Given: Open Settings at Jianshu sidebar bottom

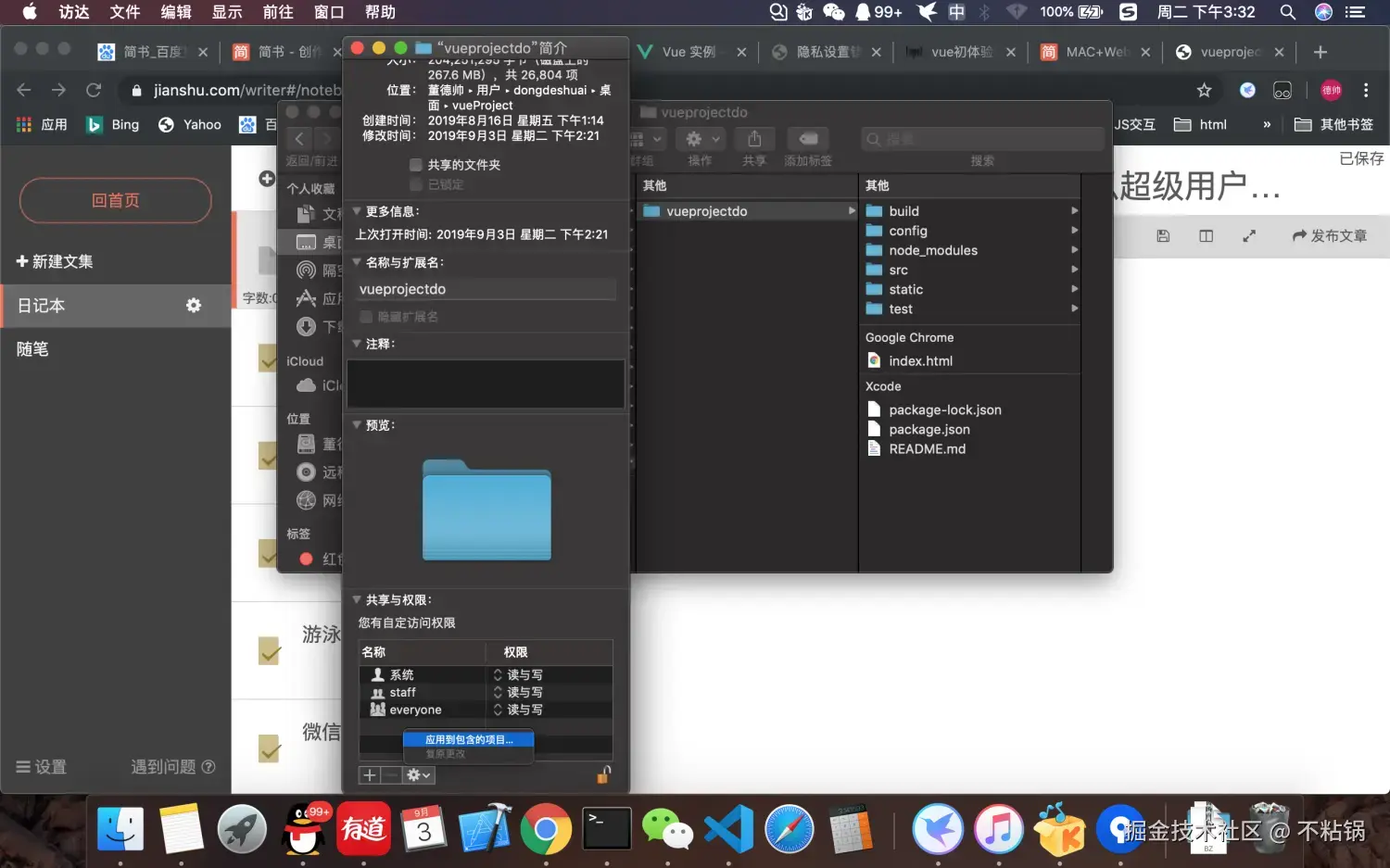Looking at the screenshot, I should (x=42, y=767).
